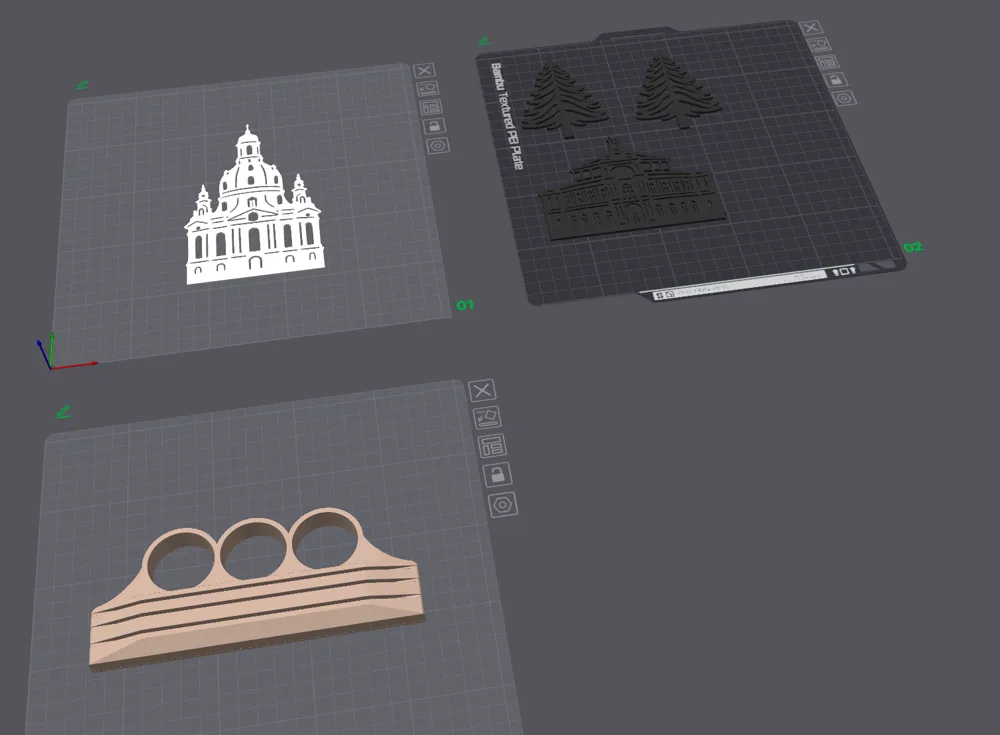Toggle the lock on the beige model's plate

[497, 474]
